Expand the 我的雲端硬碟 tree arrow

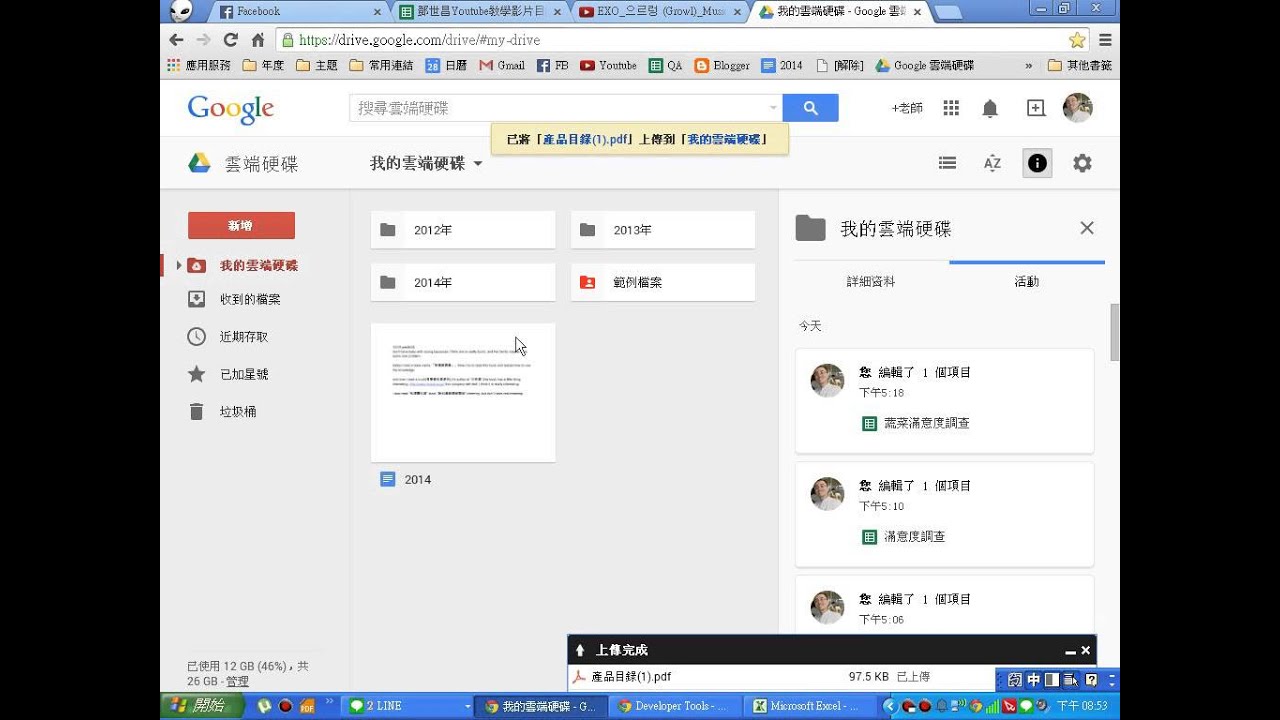click(x=179, y=266)
